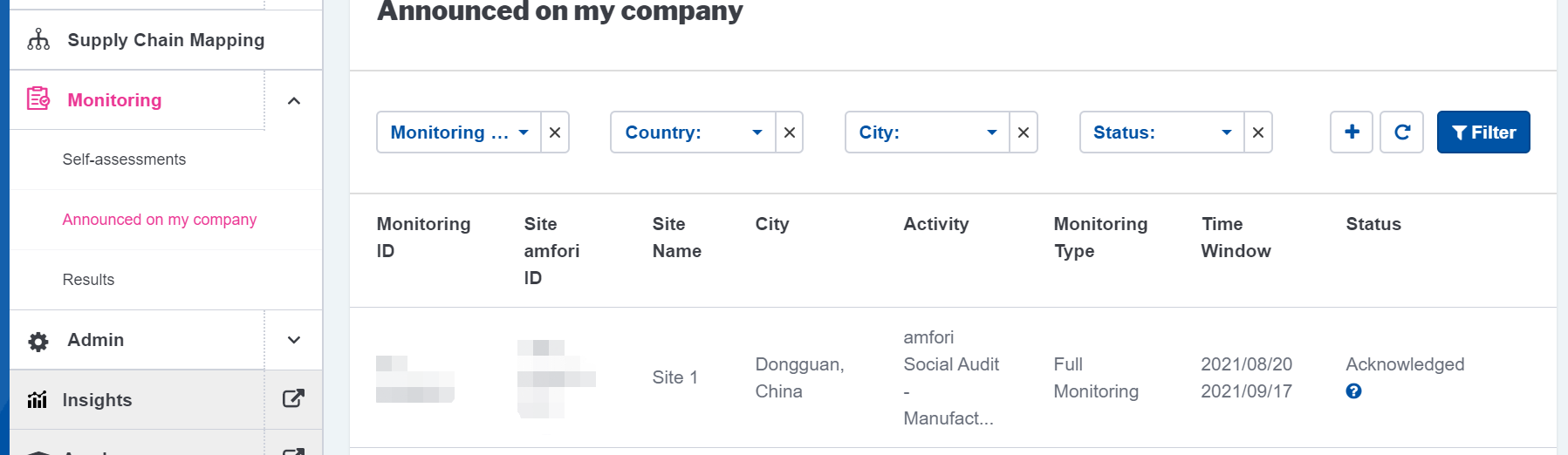The image size is (1568, 455).
Task: Clear the Monitoring filter with X
Action: coord(555,132)
